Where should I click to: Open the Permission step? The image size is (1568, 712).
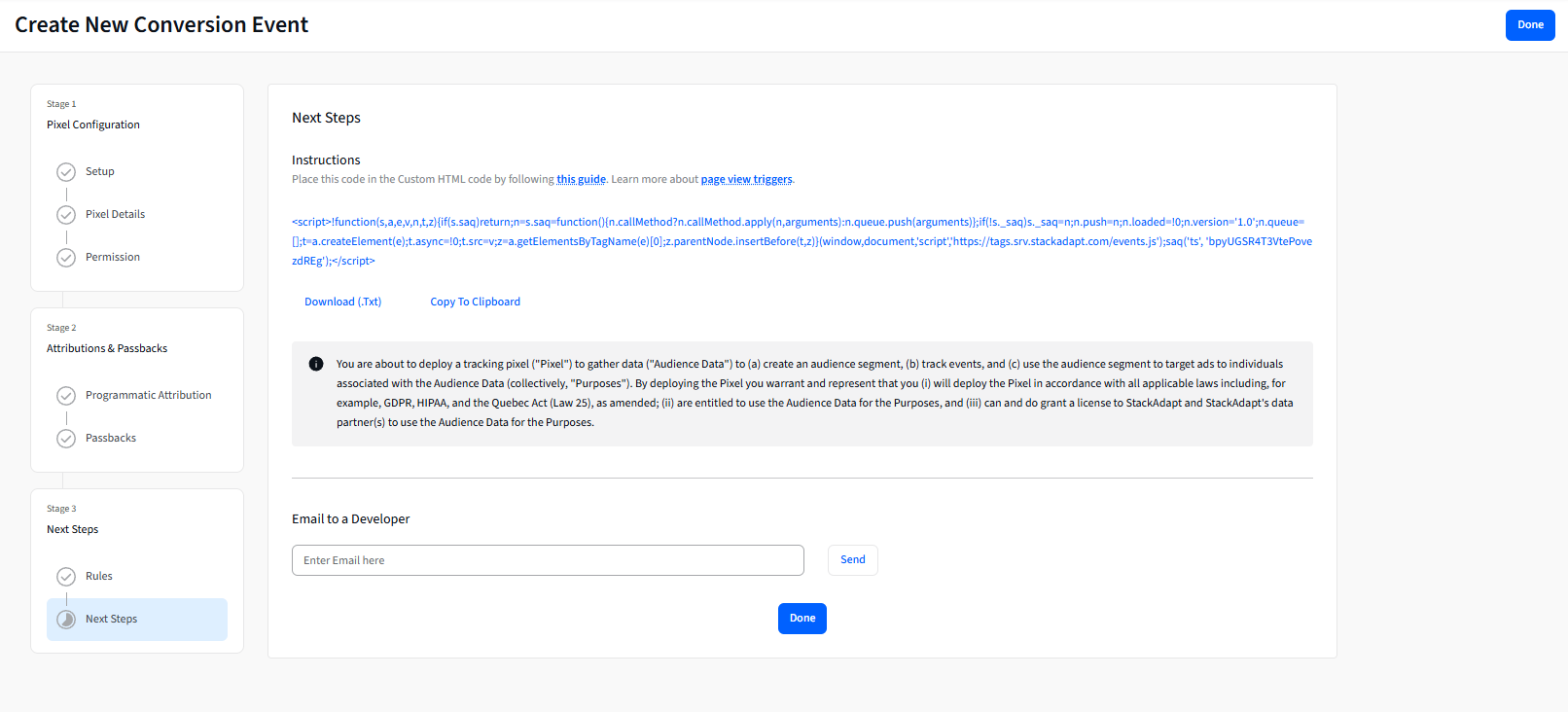[x=113, y=257]
